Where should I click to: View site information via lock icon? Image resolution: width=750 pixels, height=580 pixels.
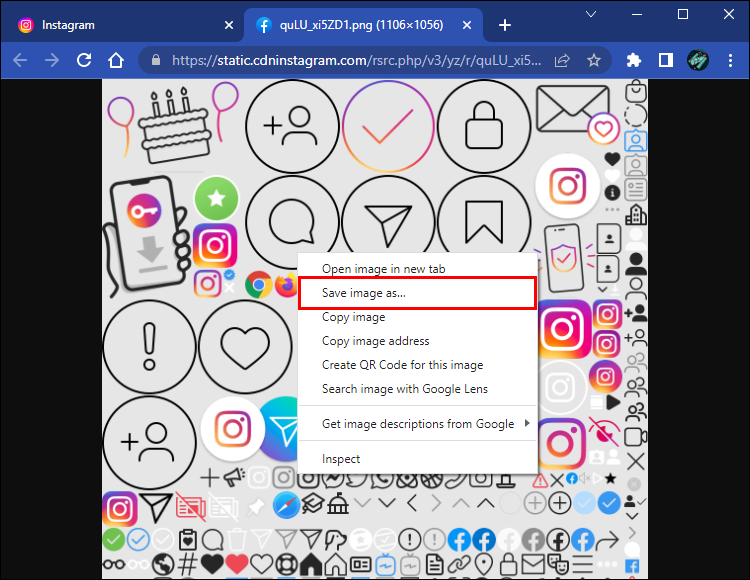click(x=155, y=60)
